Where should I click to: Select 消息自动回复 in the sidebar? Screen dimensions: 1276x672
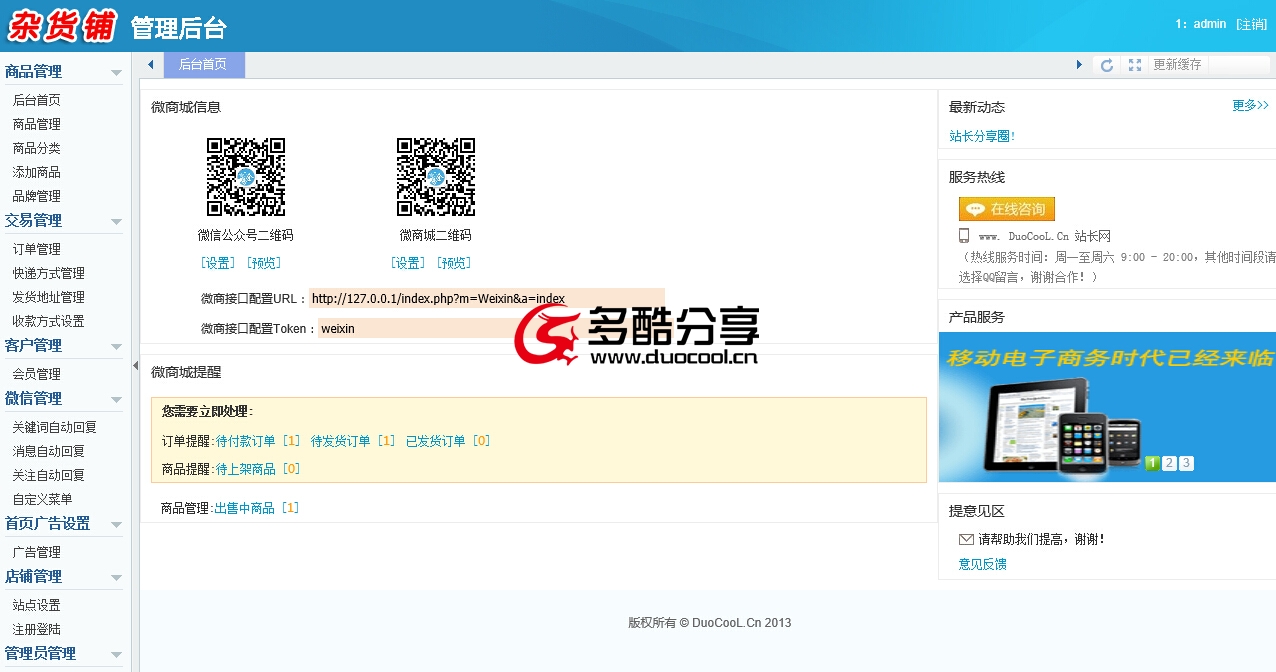[x=48, y=451]
